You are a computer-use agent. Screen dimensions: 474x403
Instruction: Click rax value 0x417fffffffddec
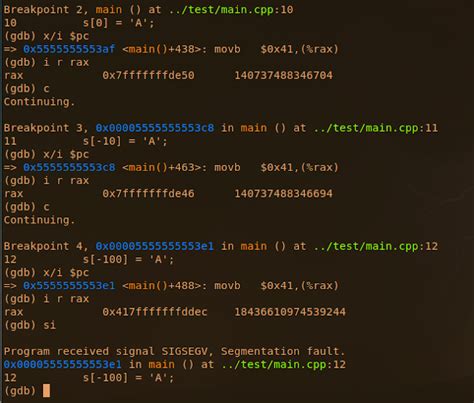point(155,312)
